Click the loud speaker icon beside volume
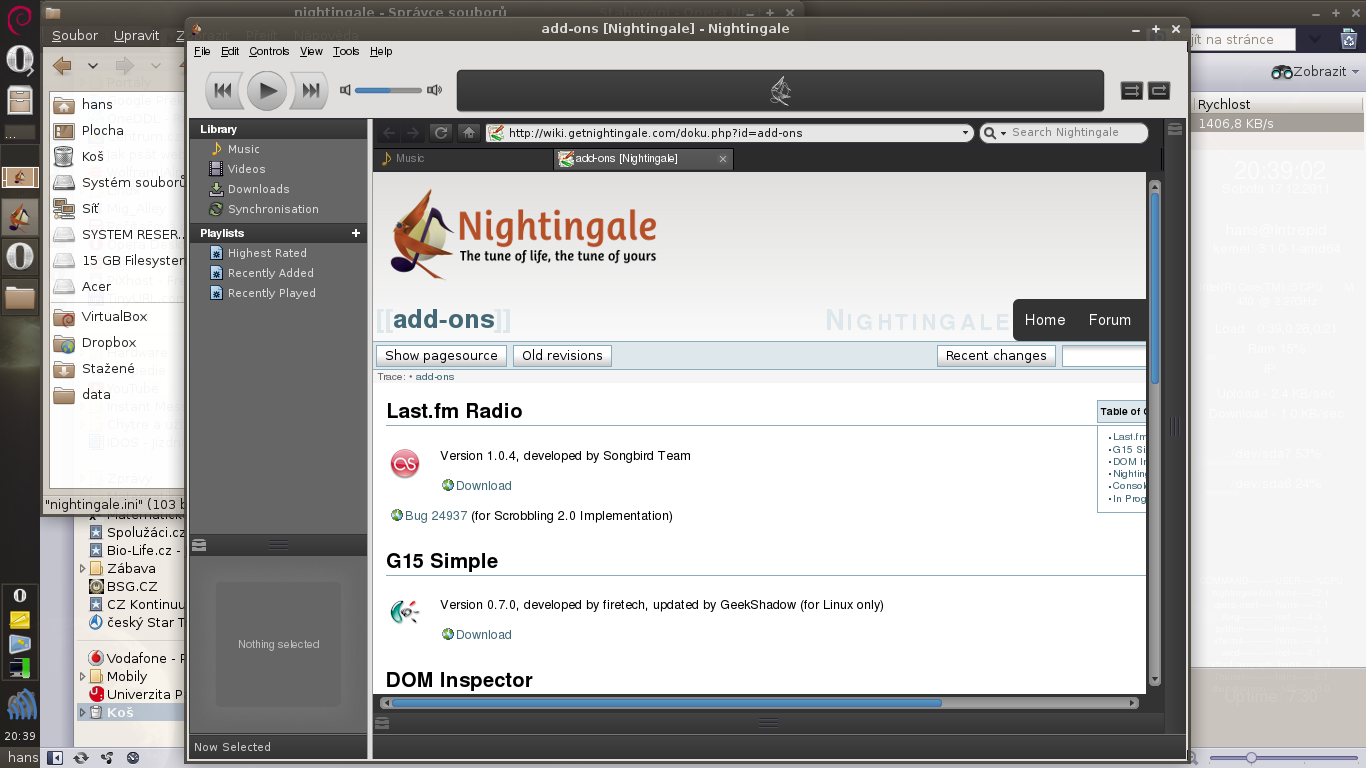Image resolution: width=1366 pixels, height=768 pixels. coord(434,90)
